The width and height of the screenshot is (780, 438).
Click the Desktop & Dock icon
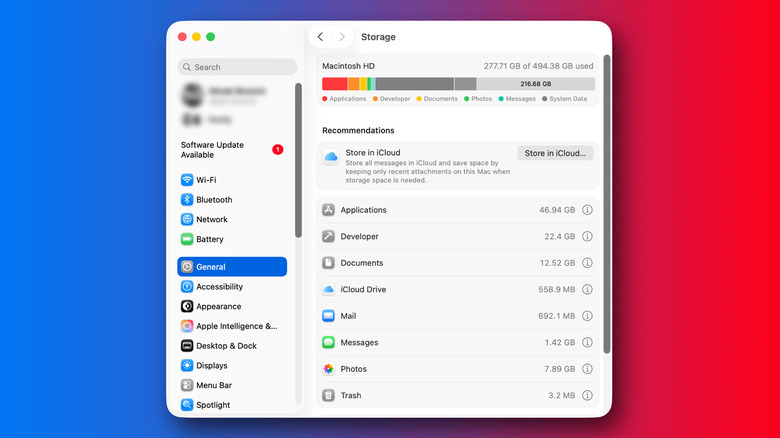coord(187,346)
